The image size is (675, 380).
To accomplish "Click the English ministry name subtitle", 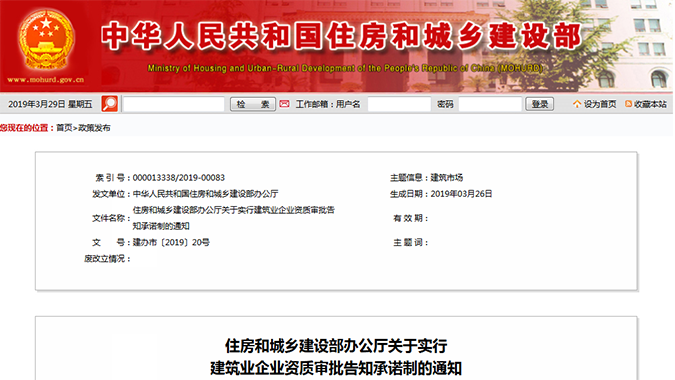I will click(345, 68).
